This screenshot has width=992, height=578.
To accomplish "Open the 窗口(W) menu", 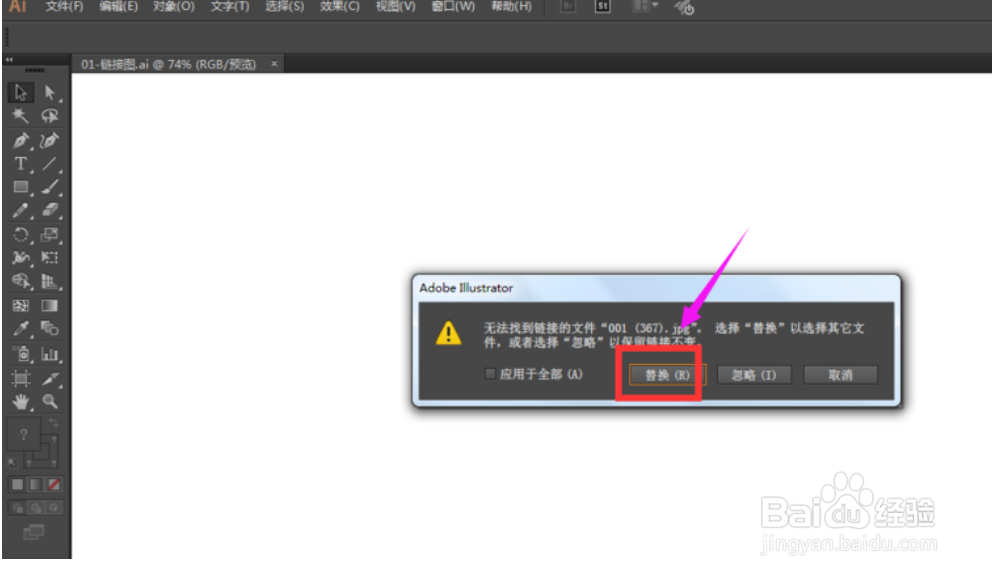I will 453,7.
